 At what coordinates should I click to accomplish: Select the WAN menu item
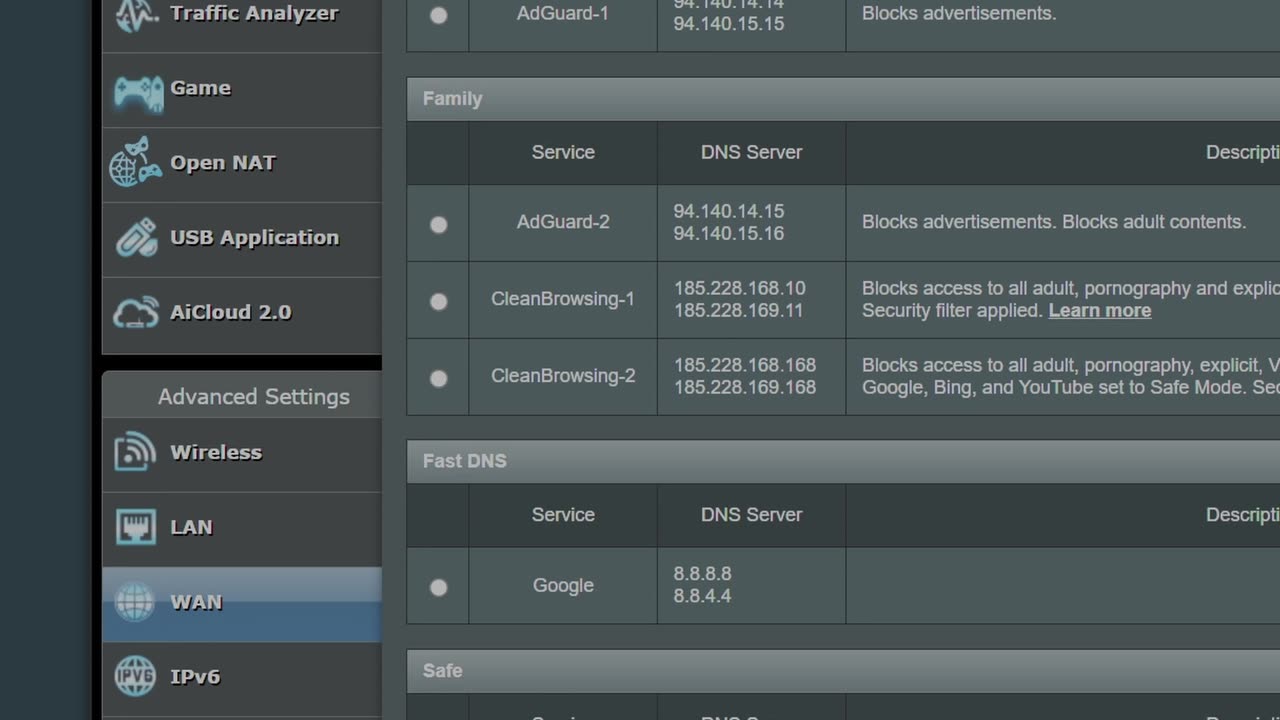click(x=241, y=604)
